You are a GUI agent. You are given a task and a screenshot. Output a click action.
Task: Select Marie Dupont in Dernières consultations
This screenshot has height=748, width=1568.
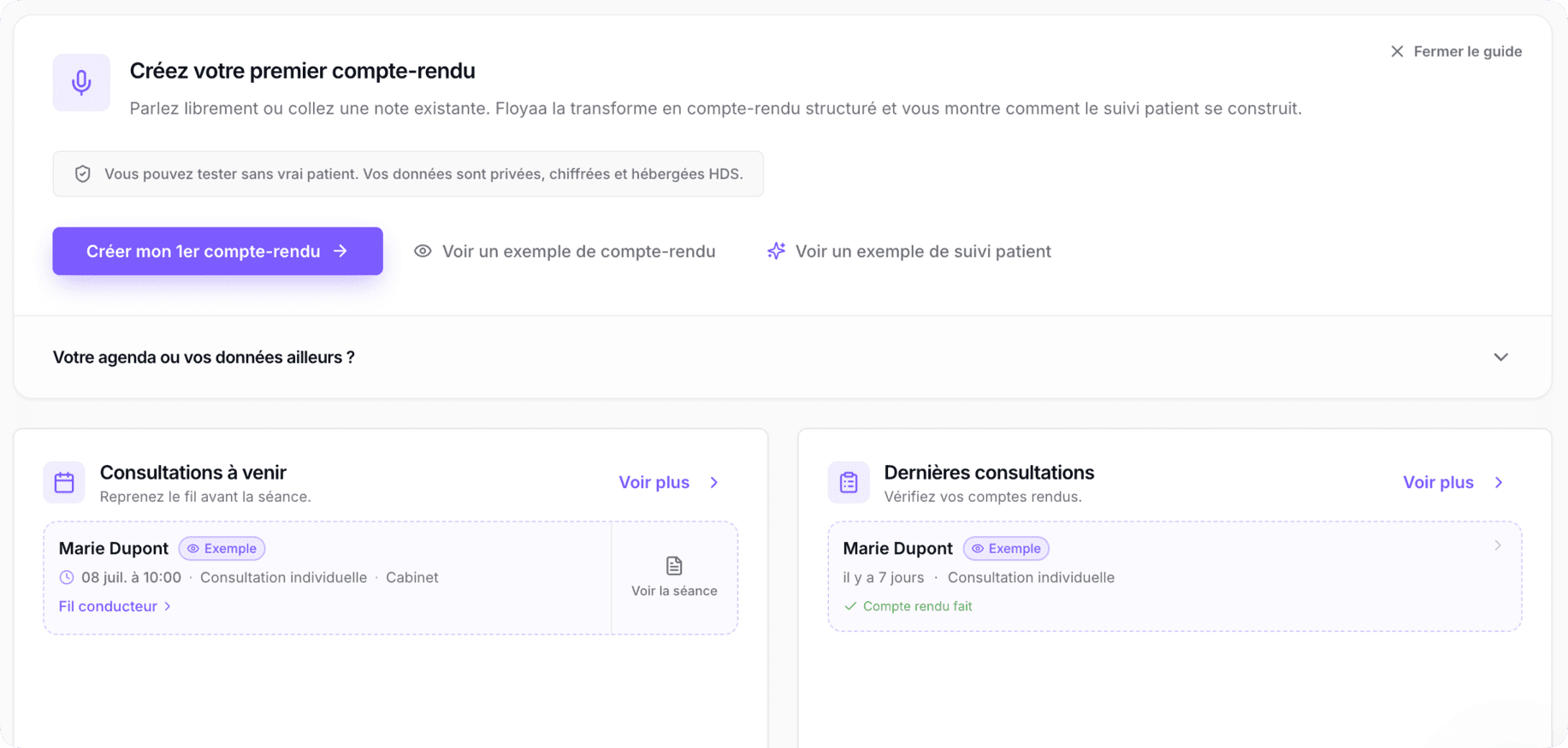click(x=897, y=548)
